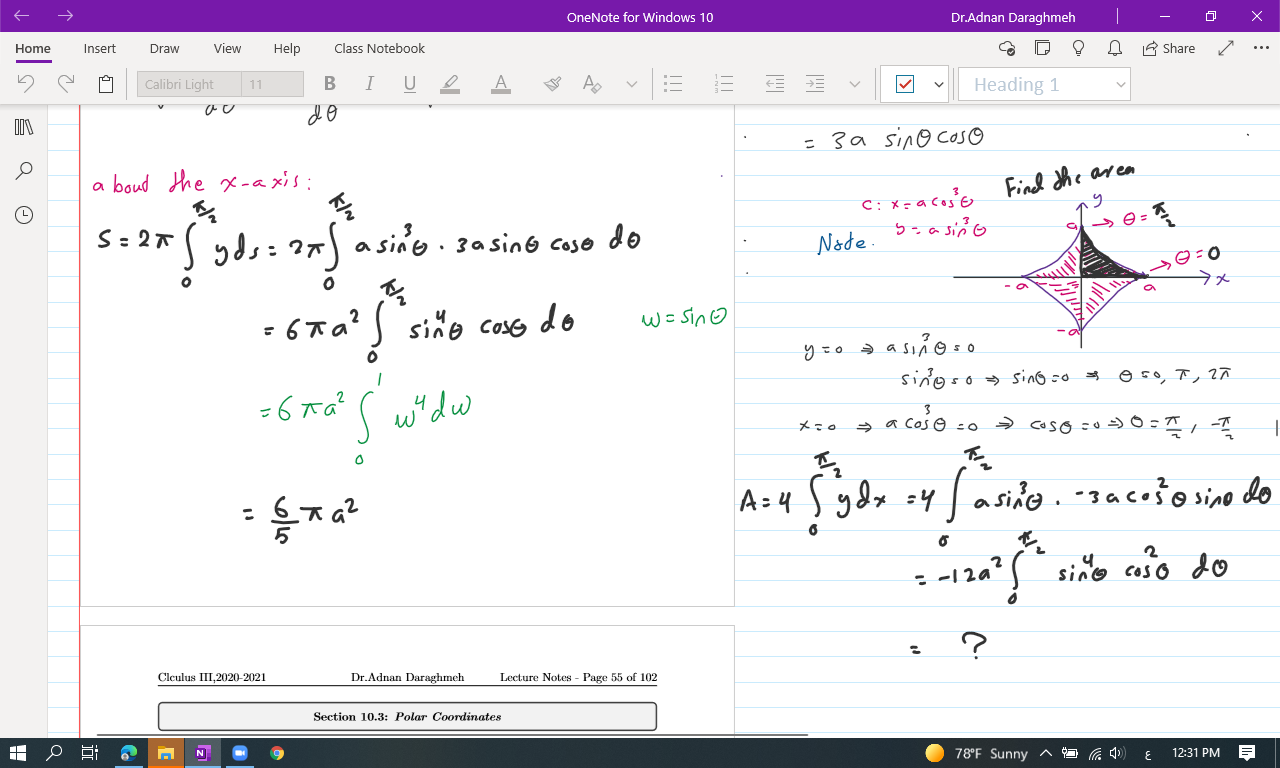Go forward with the title bar arrow
The height and width of the screenshot is (768, 1280).
tap(66, 16)
